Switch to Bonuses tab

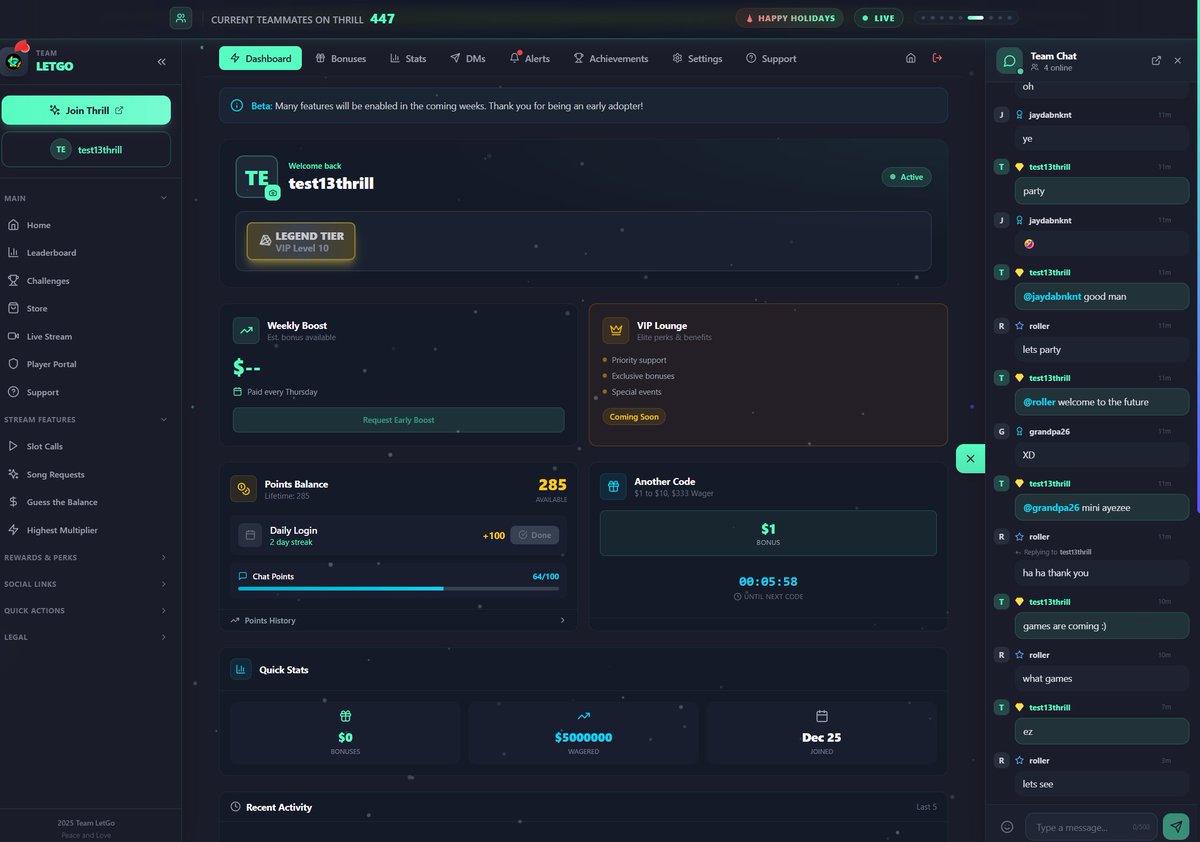[341, 58]
